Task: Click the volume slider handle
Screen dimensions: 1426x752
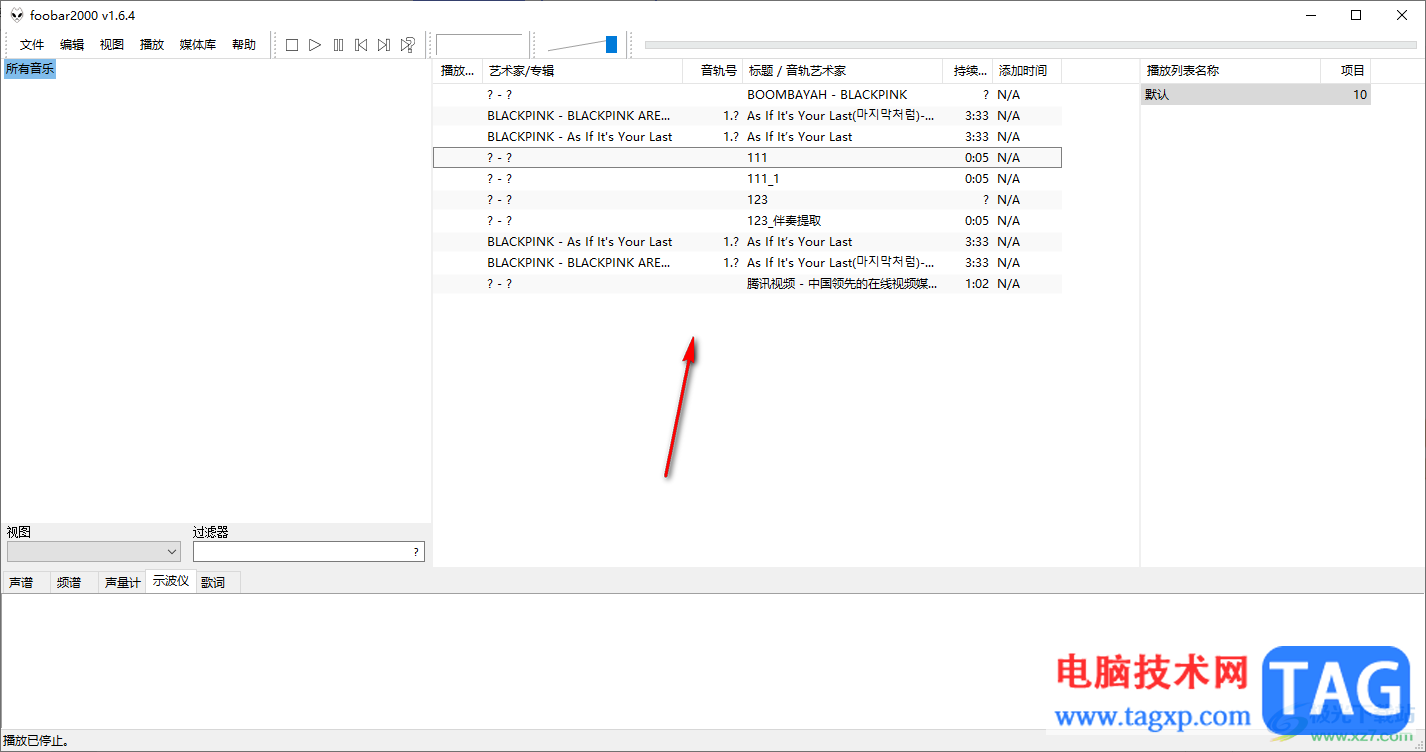Action: (611, 44)
